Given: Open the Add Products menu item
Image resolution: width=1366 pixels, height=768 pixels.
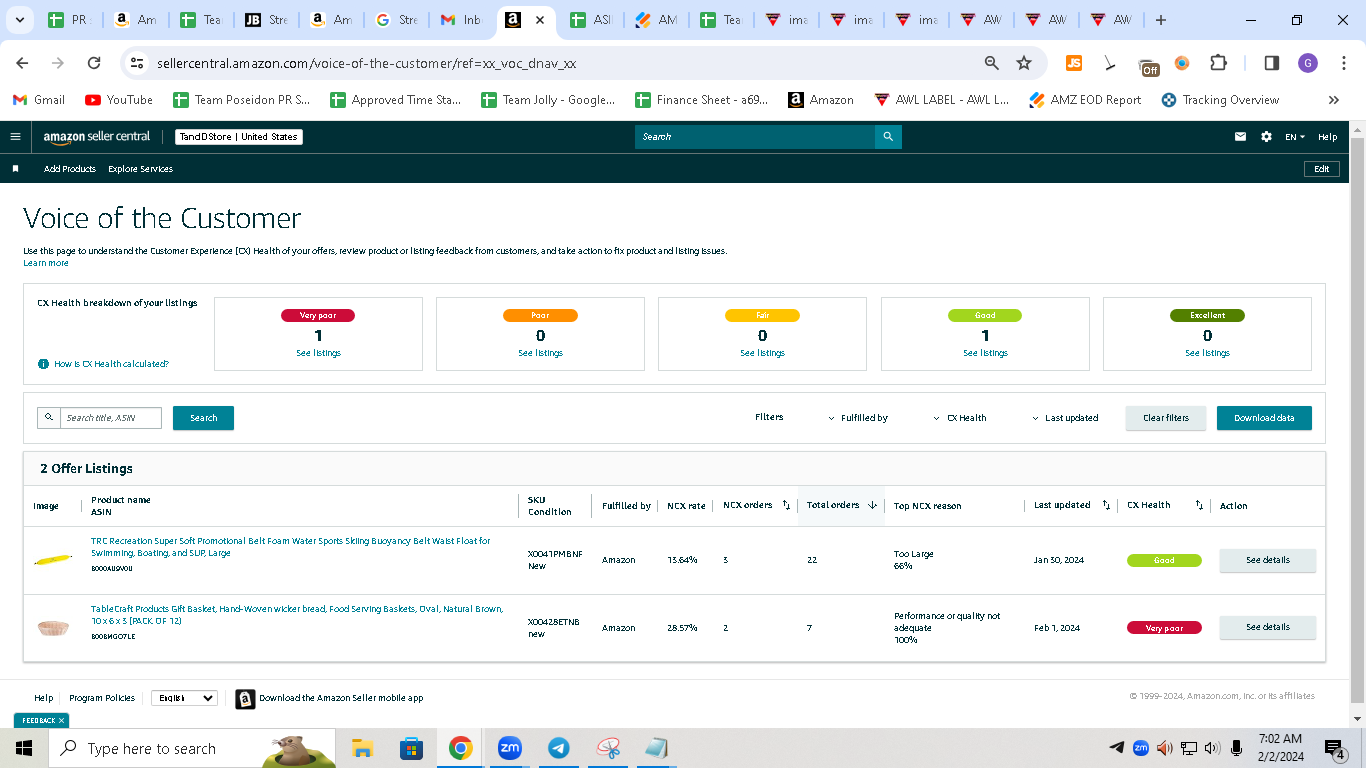Looking at the screenshot, I should click(x=70, y=169).
